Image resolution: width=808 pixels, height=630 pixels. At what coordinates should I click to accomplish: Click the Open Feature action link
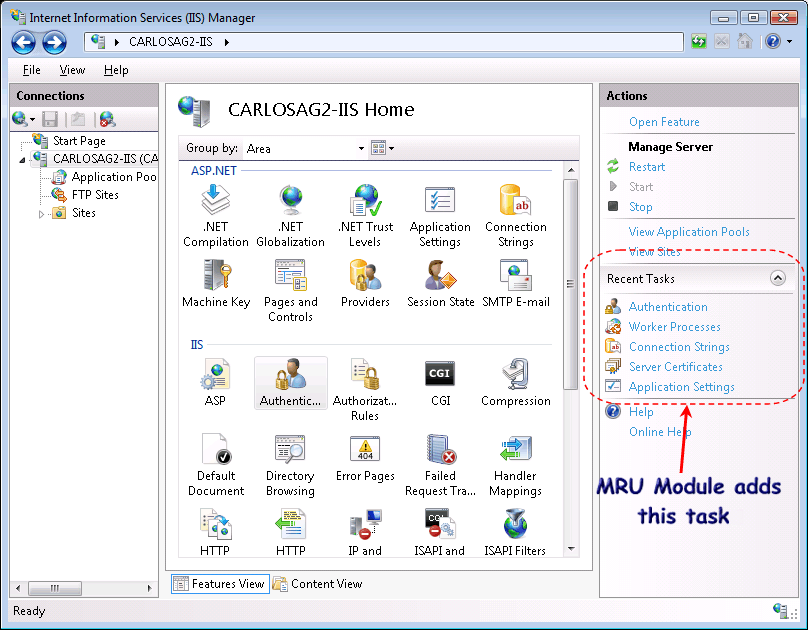click(x=664, y=122)
